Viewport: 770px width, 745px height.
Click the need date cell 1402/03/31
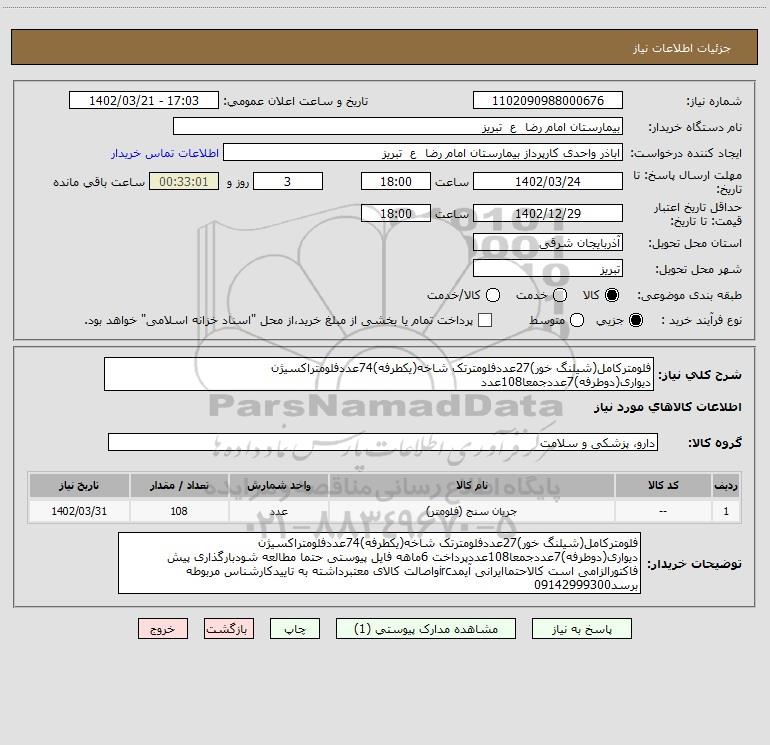point(79,511)
